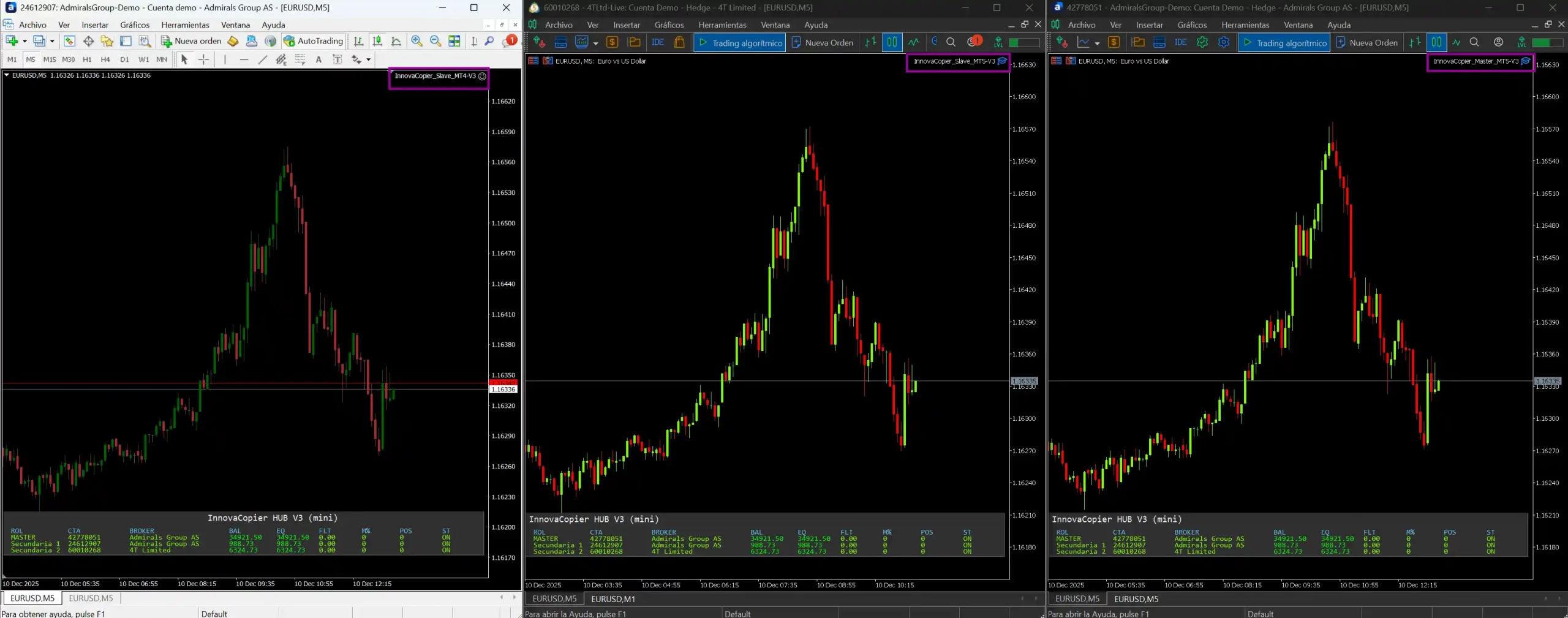Open the settings gear in the right MT5 toolbar

(1223, 43)
